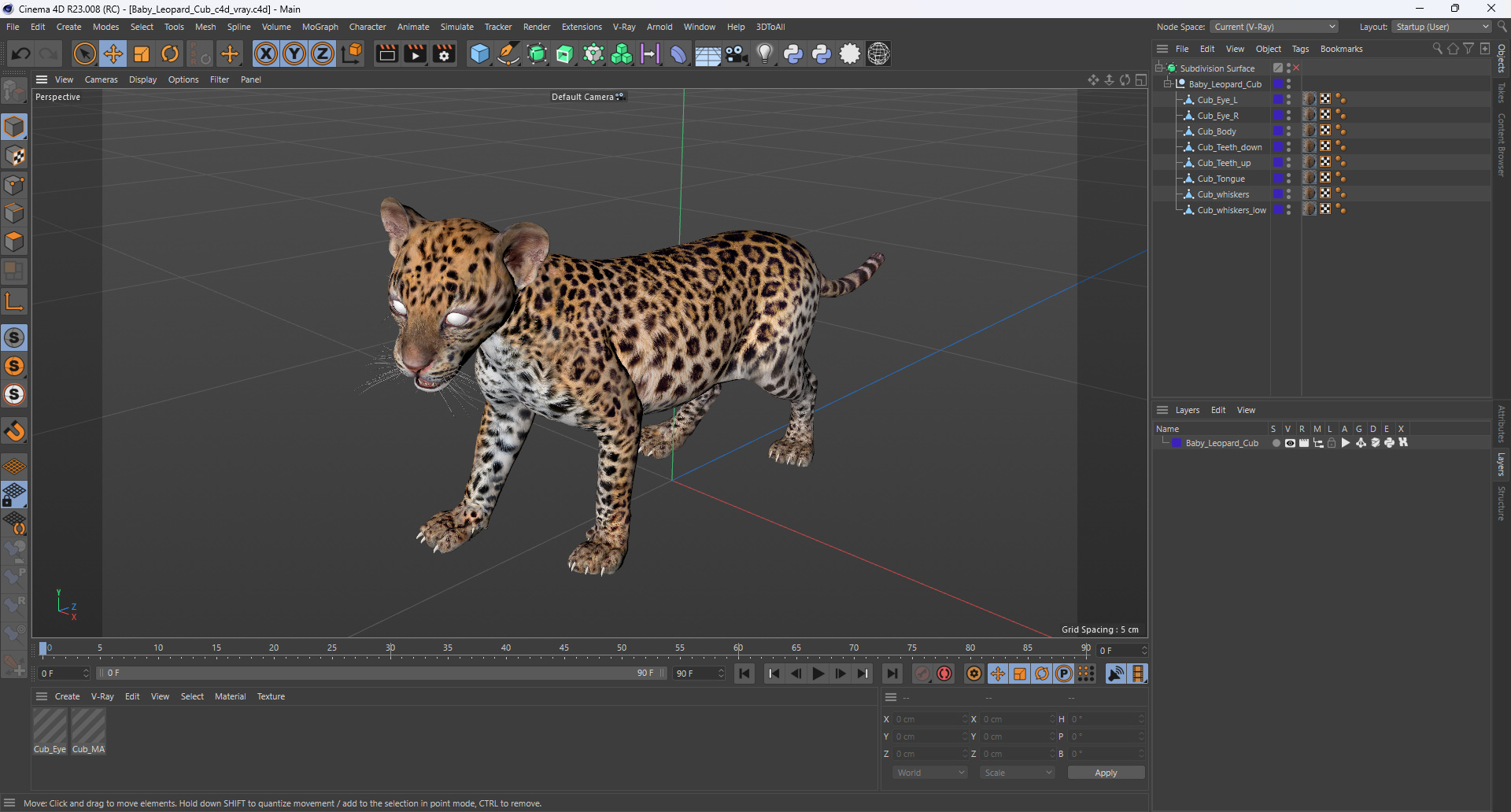The height and width of the screenshot is (812, 1511).
Task: Open the Layers menu in layer panel
Action: click(1187, 410)
